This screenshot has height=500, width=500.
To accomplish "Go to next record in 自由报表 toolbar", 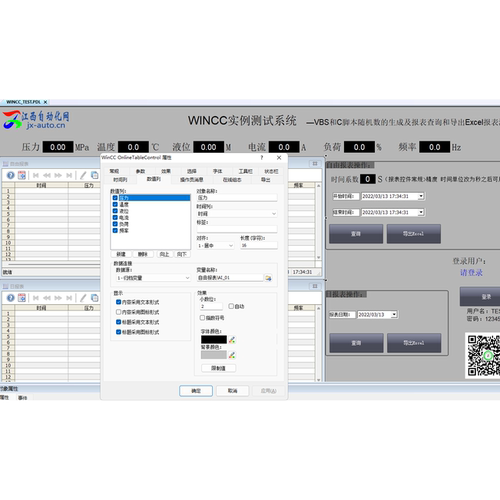I will tap(58, 175).
